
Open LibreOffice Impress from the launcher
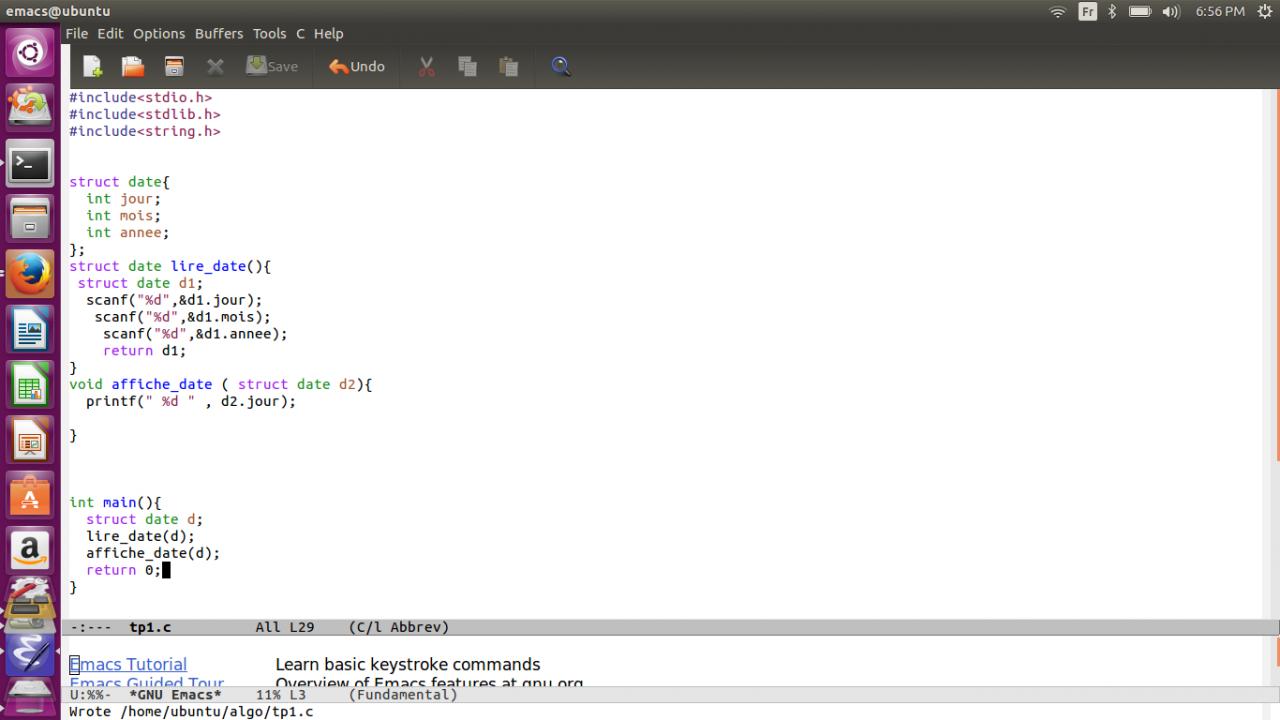(x=30, y=439)
